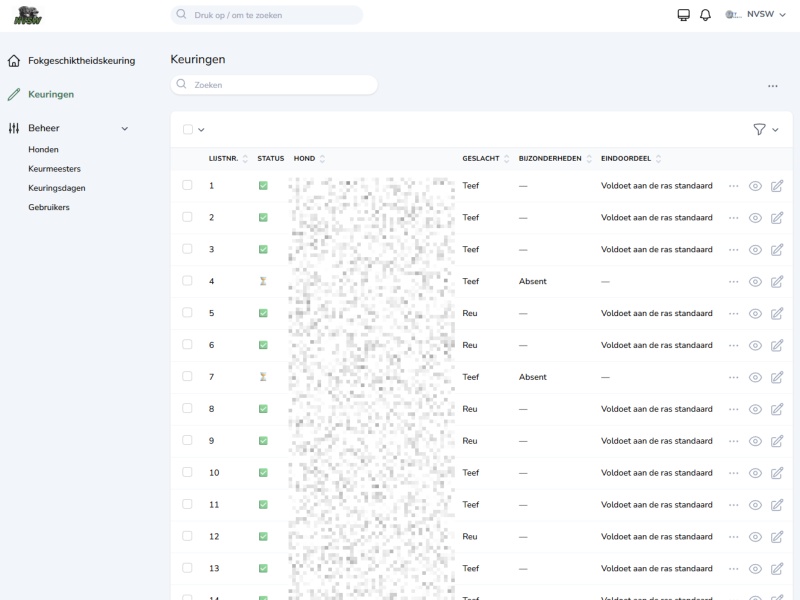Open the three-dot actions for row 4
The height and width of the screenshot is (600, 800).
(734, 282)
